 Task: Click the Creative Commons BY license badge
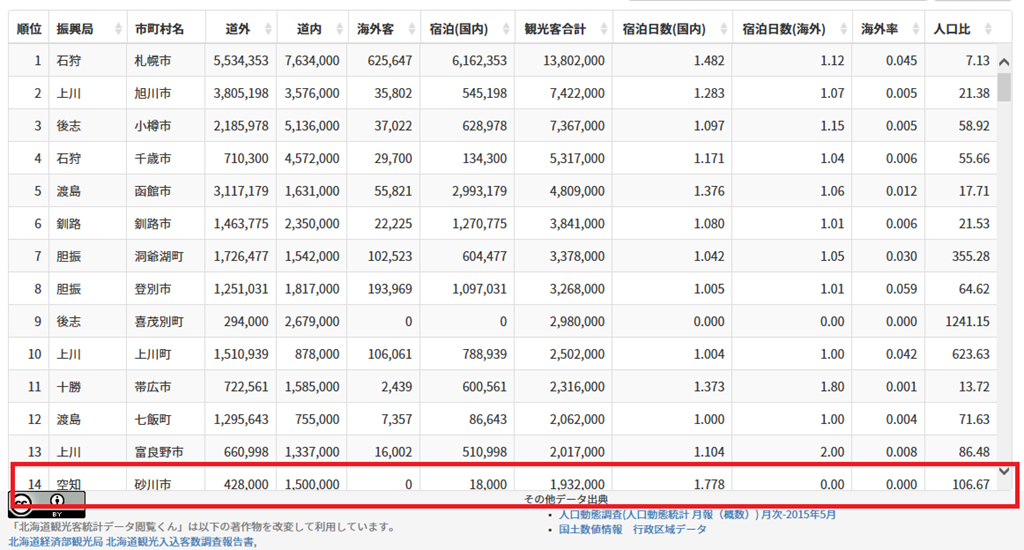[47, 502]
